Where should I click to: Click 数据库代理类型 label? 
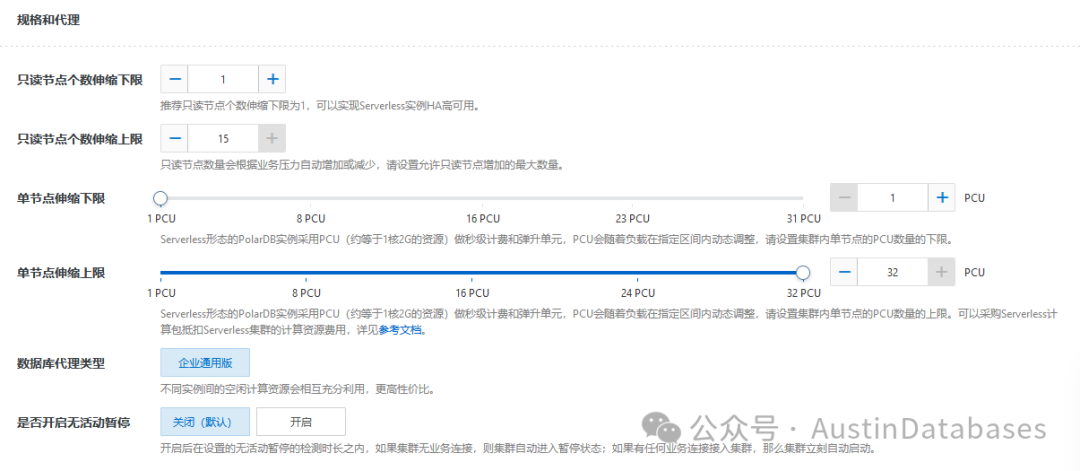click(x=61, y=363)
